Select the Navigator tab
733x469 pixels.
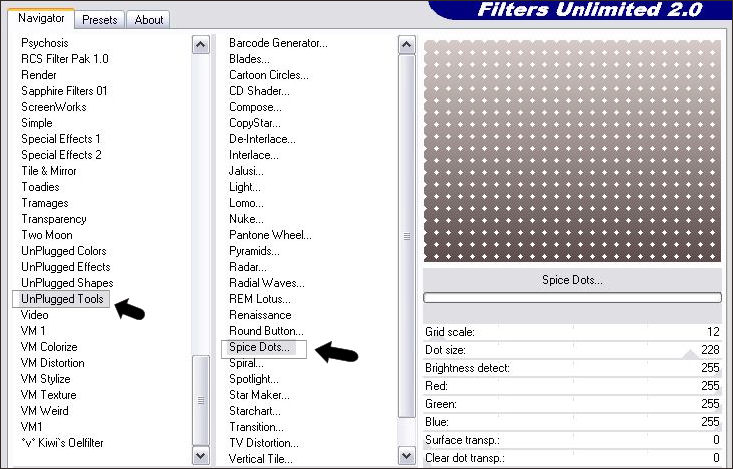43,18
